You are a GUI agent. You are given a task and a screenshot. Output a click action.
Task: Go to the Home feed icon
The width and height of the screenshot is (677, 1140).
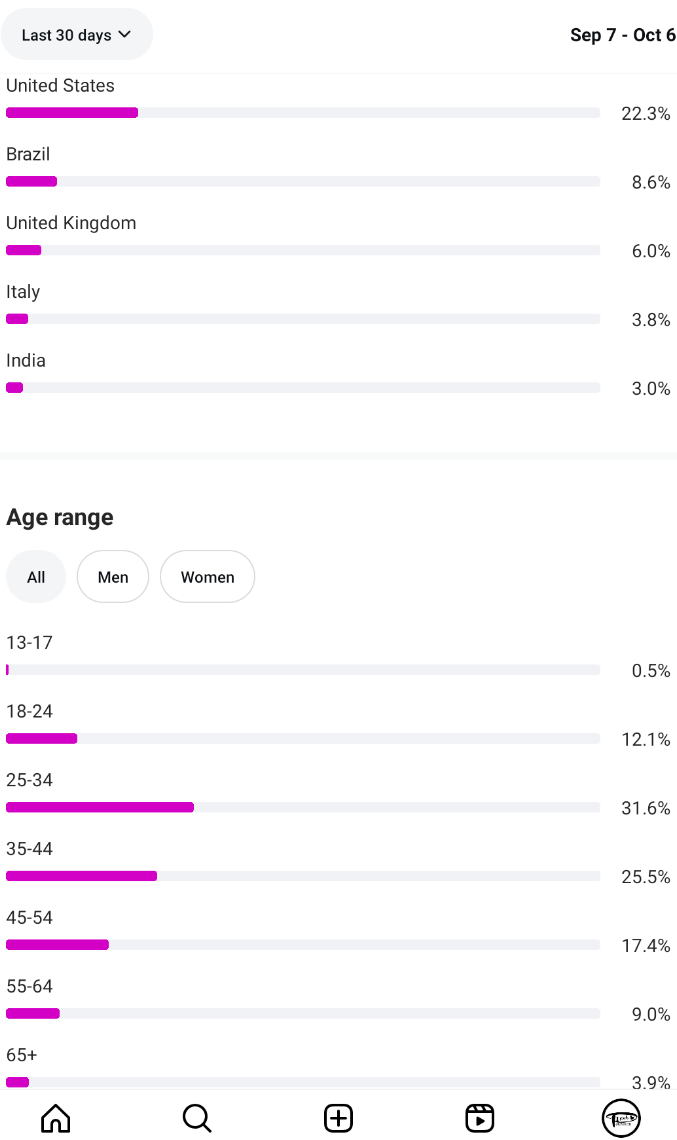(56, 1117)
